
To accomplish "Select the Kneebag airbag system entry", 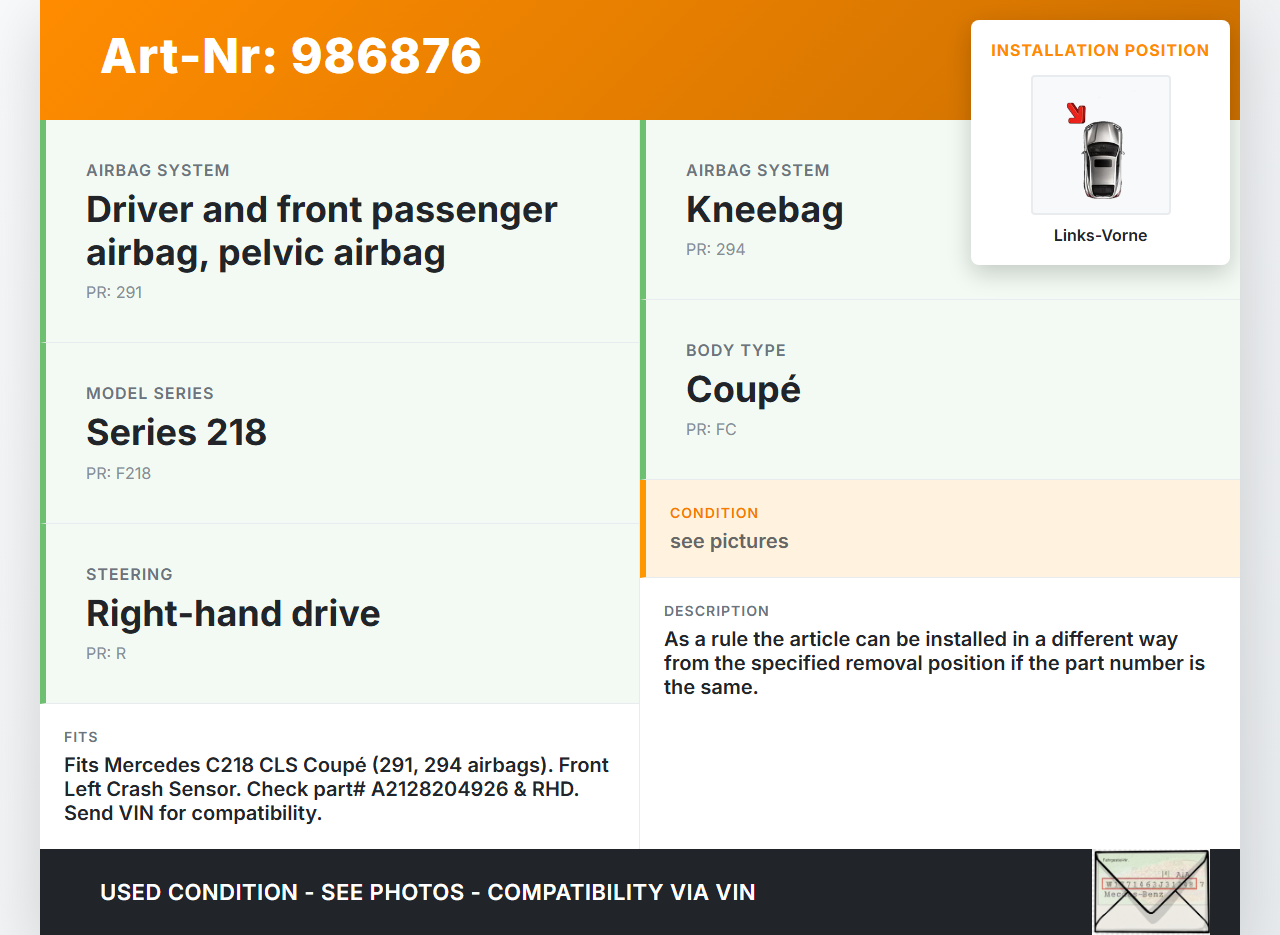I will pyautogui.click(x=764, y=210).
